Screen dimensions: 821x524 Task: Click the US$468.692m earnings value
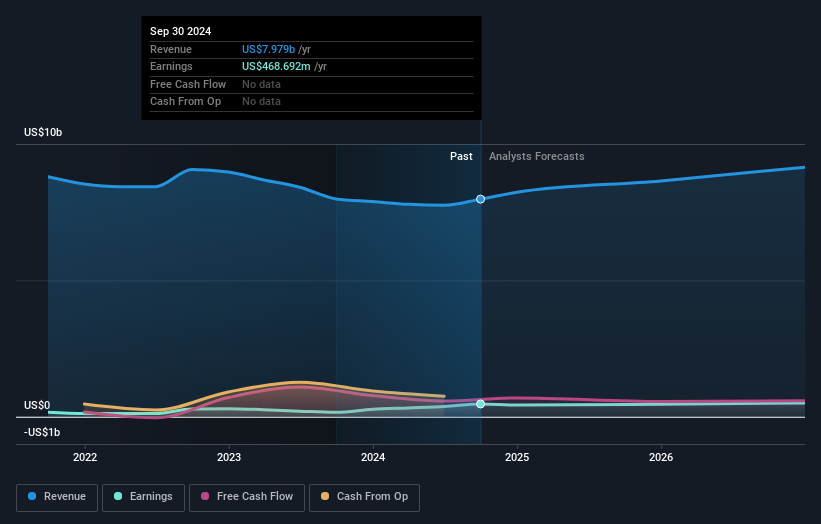(x=276, y=66)
